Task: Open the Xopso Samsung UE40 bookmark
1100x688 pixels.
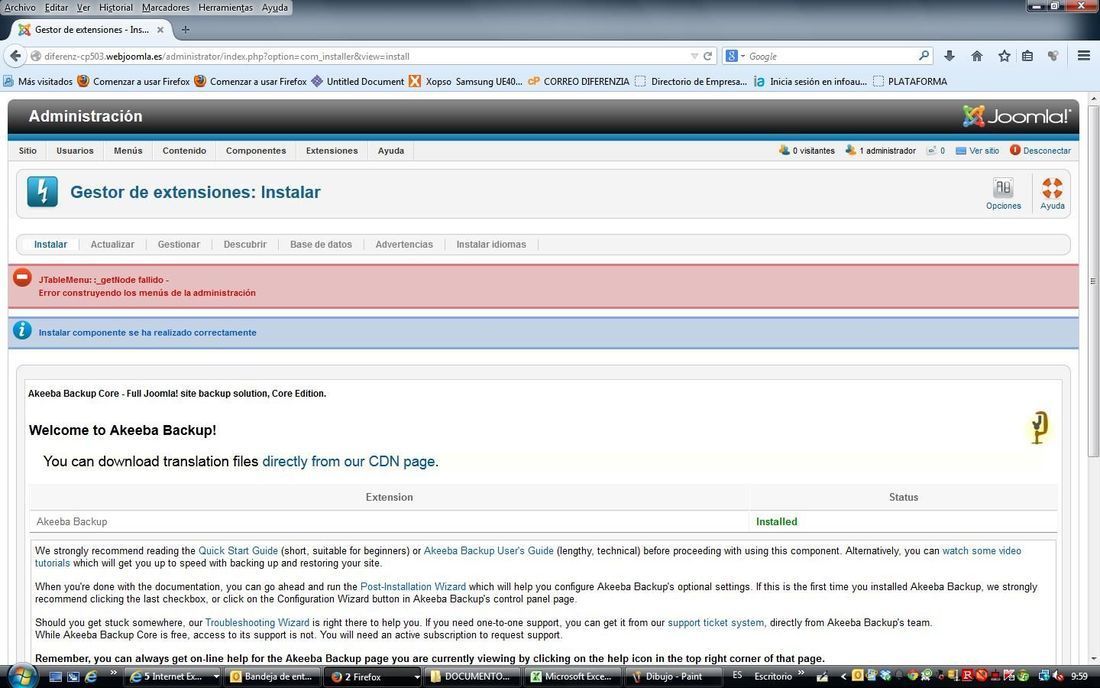Action: point(466,81)
